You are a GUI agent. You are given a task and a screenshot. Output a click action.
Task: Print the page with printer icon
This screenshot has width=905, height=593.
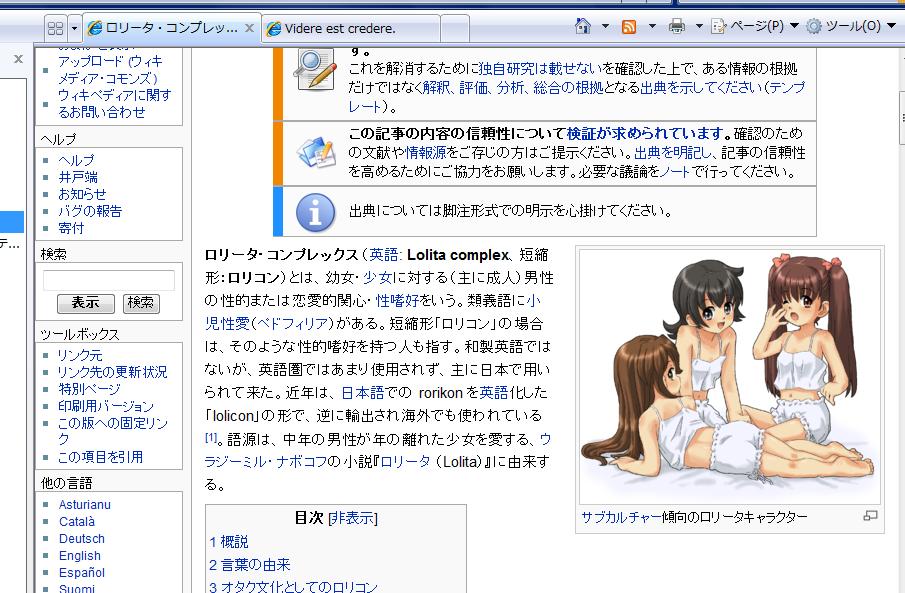pyautogui.click(x=676, y=26)
